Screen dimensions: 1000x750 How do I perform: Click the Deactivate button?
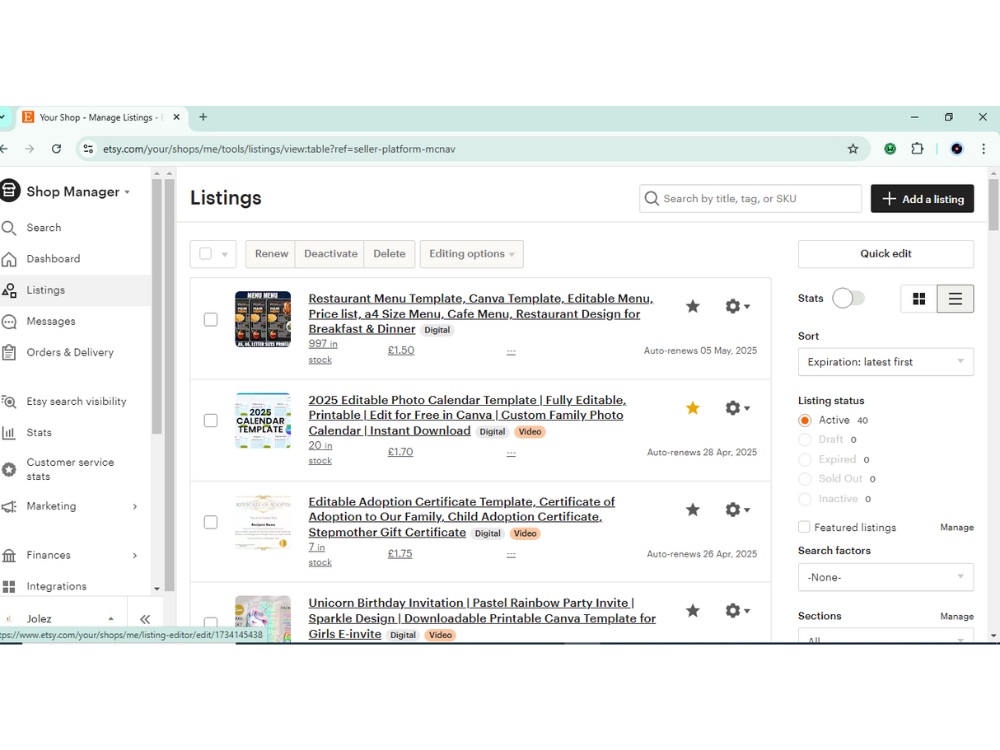point(330,254)
